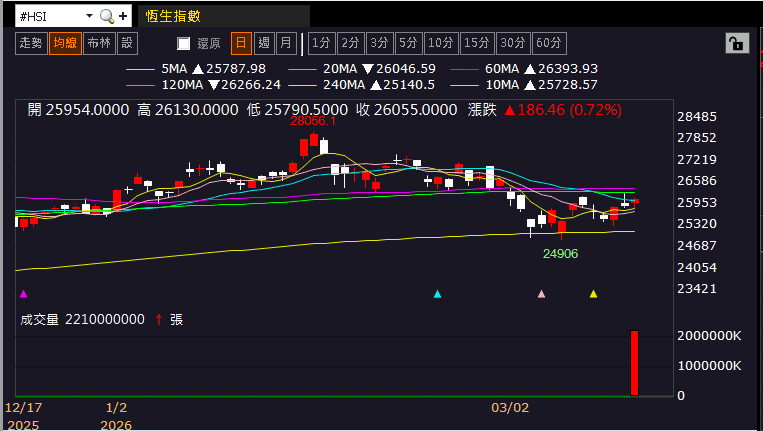Enable the 還原 checkbox
The height and width of the screenshot is (431, 763).
point(183,44)
